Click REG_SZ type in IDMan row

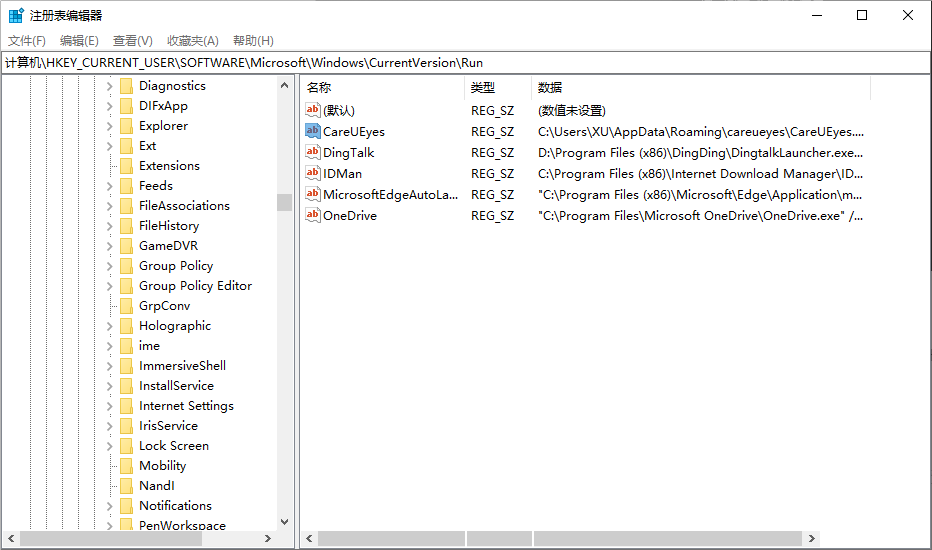point(492,174)
